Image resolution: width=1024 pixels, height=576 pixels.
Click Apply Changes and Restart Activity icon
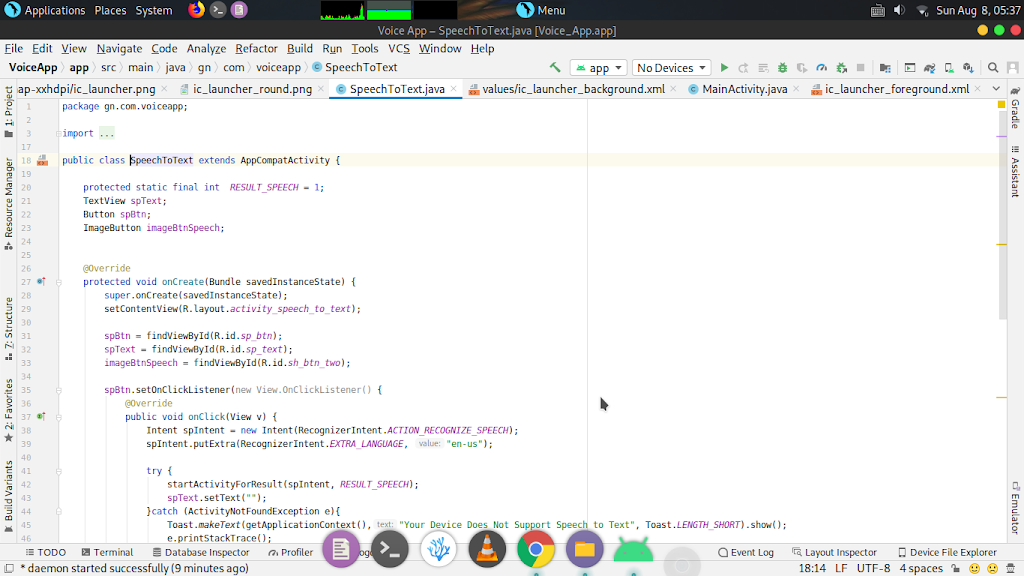pyautogui.click(x=743, y=68)
